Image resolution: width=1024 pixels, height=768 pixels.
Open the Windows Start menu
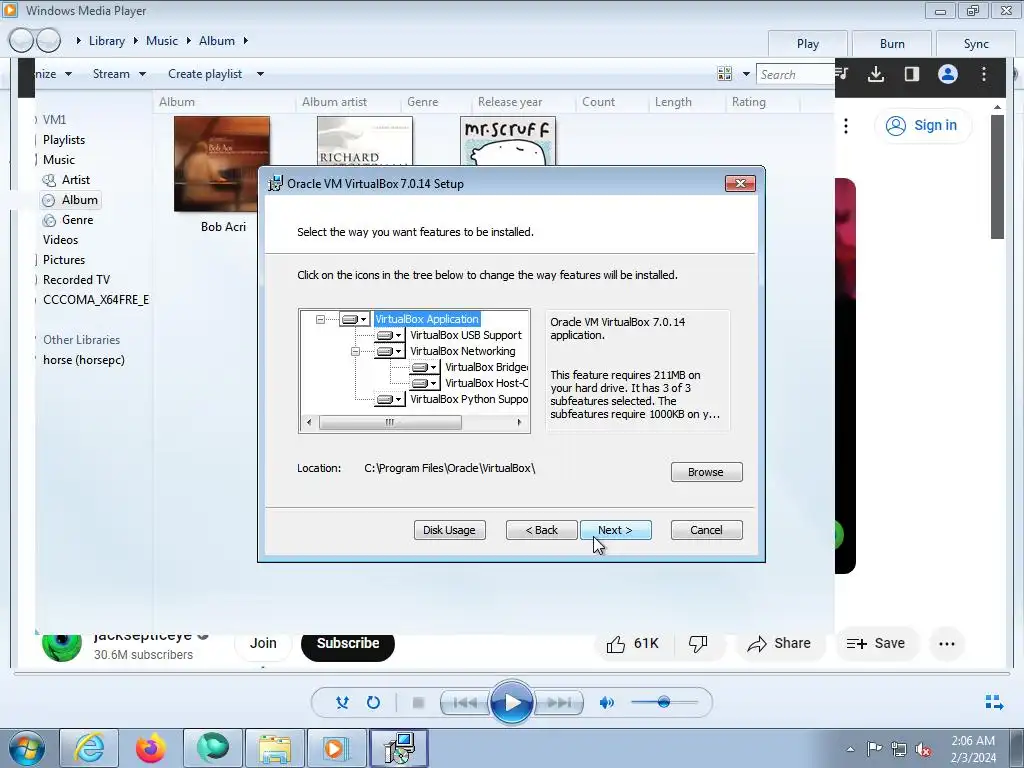click(x=27, y=748)
